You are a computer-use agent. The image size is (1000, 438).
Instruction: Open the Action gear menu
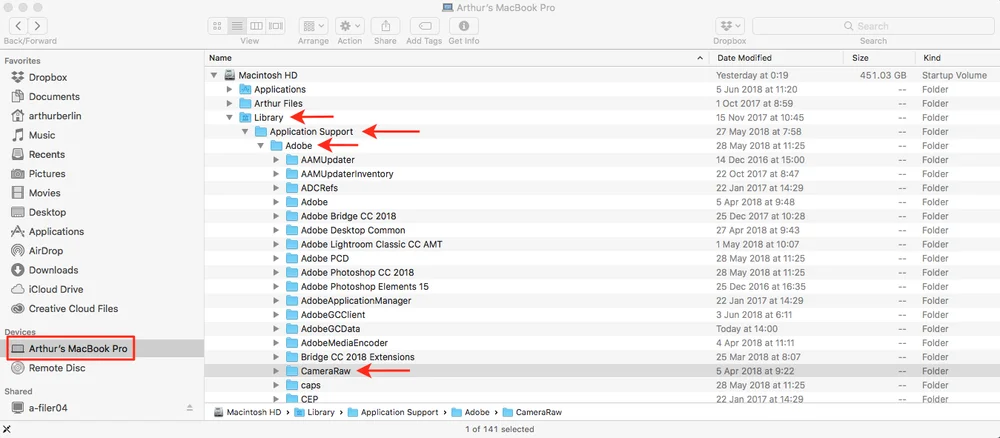tap(349, 26)
